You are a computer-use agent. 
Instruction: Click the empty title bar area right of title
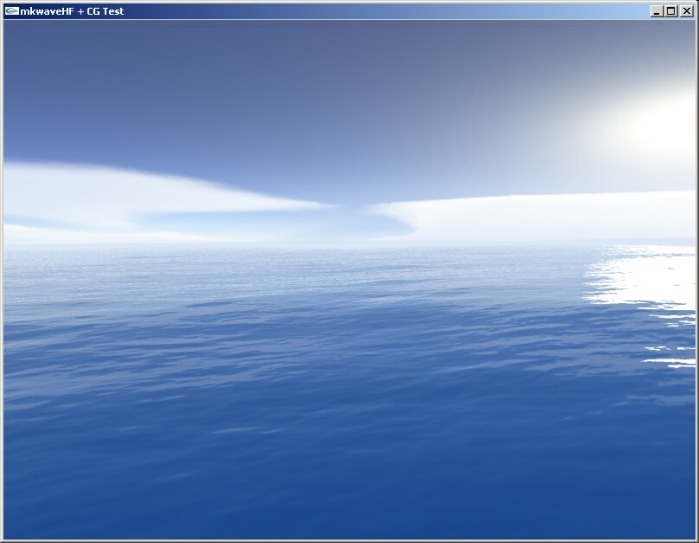click(x=400, y=11)
